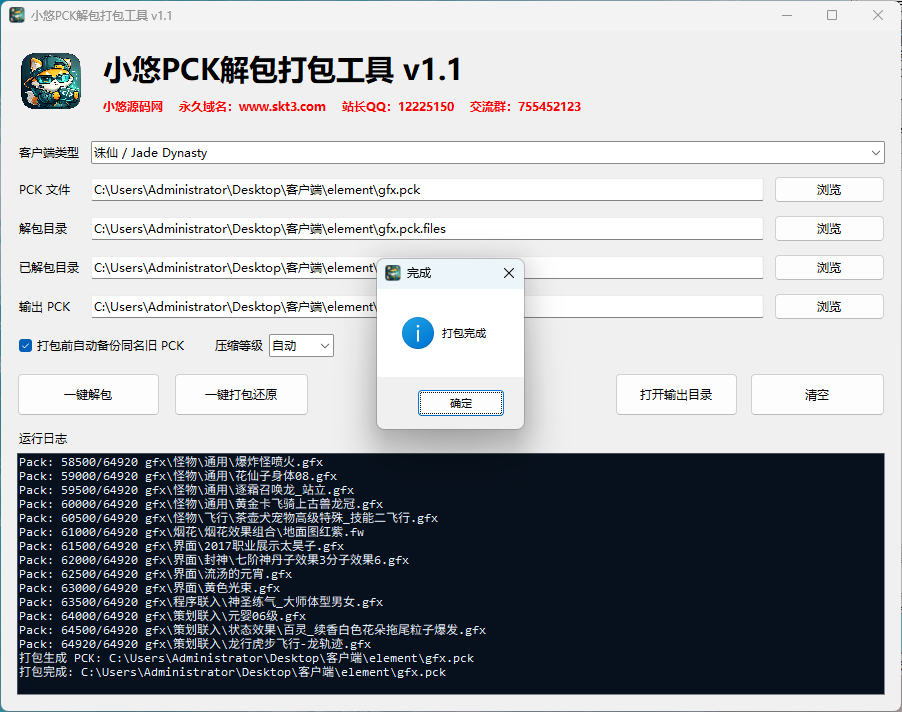Click 站长QQ: 12225150 text

tap(398, 106)
